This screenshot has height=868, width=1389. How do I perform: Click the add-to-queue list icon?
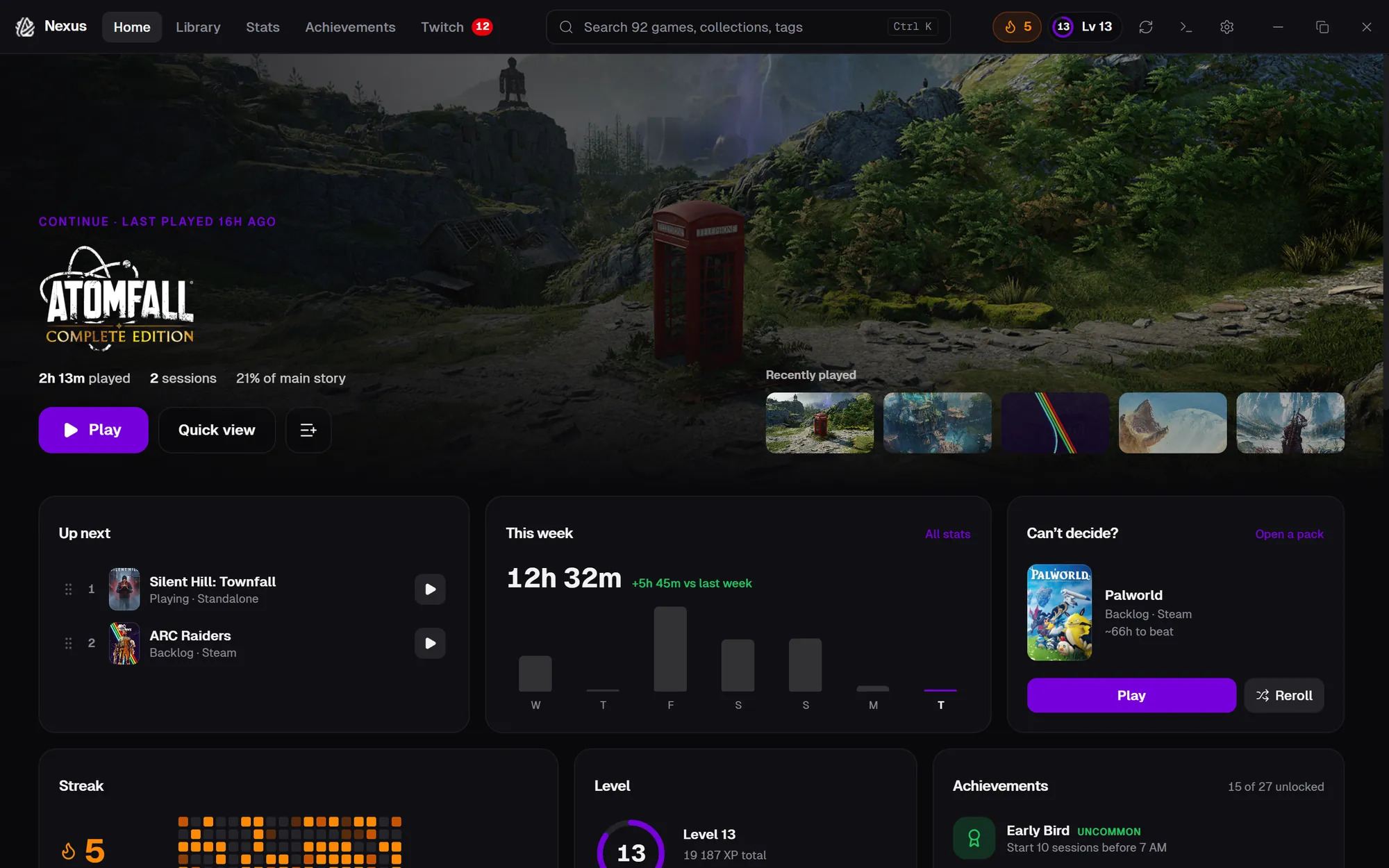[308, 431]
